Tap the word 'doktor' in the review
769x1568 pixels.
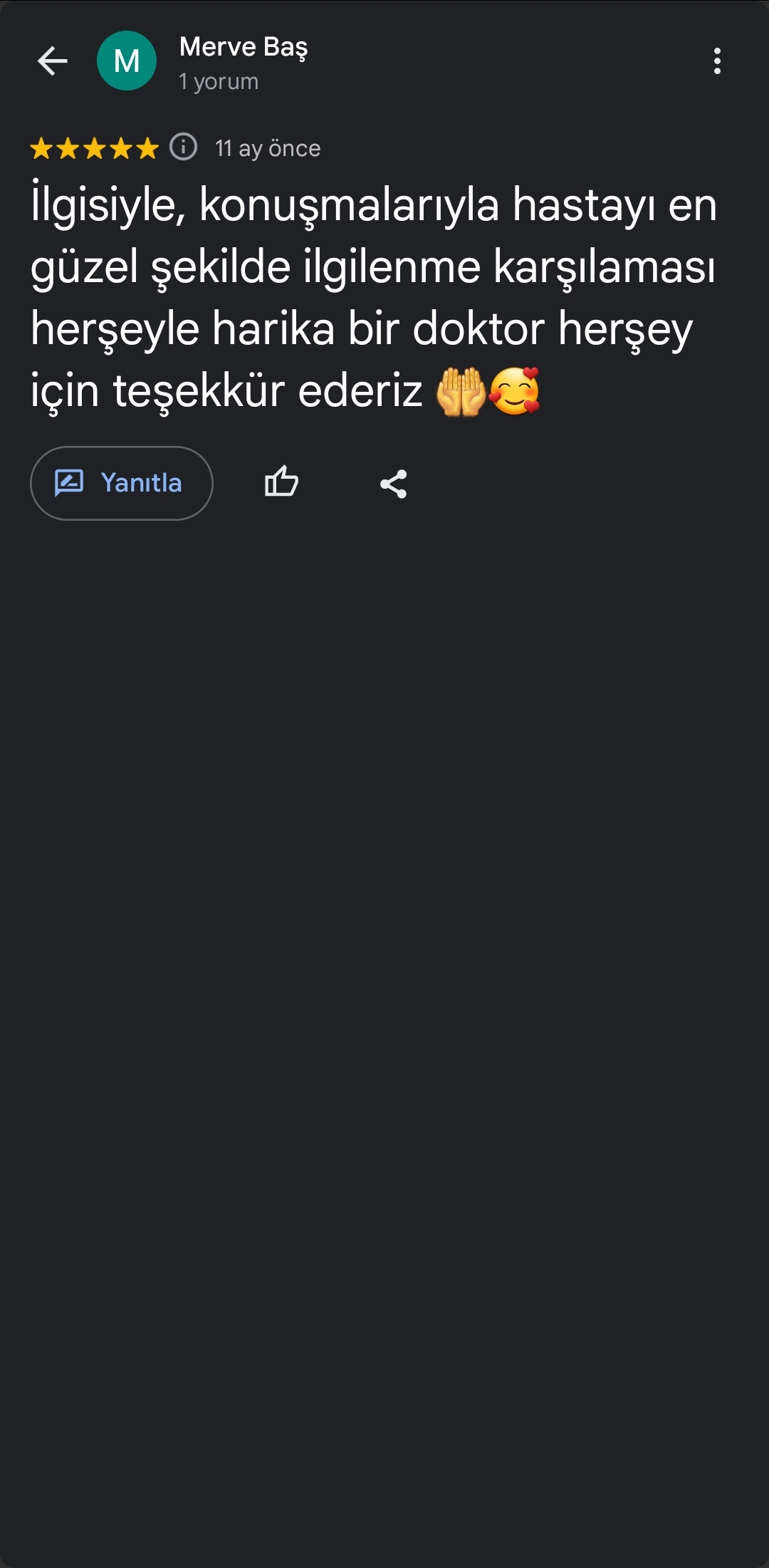point(478,329)
